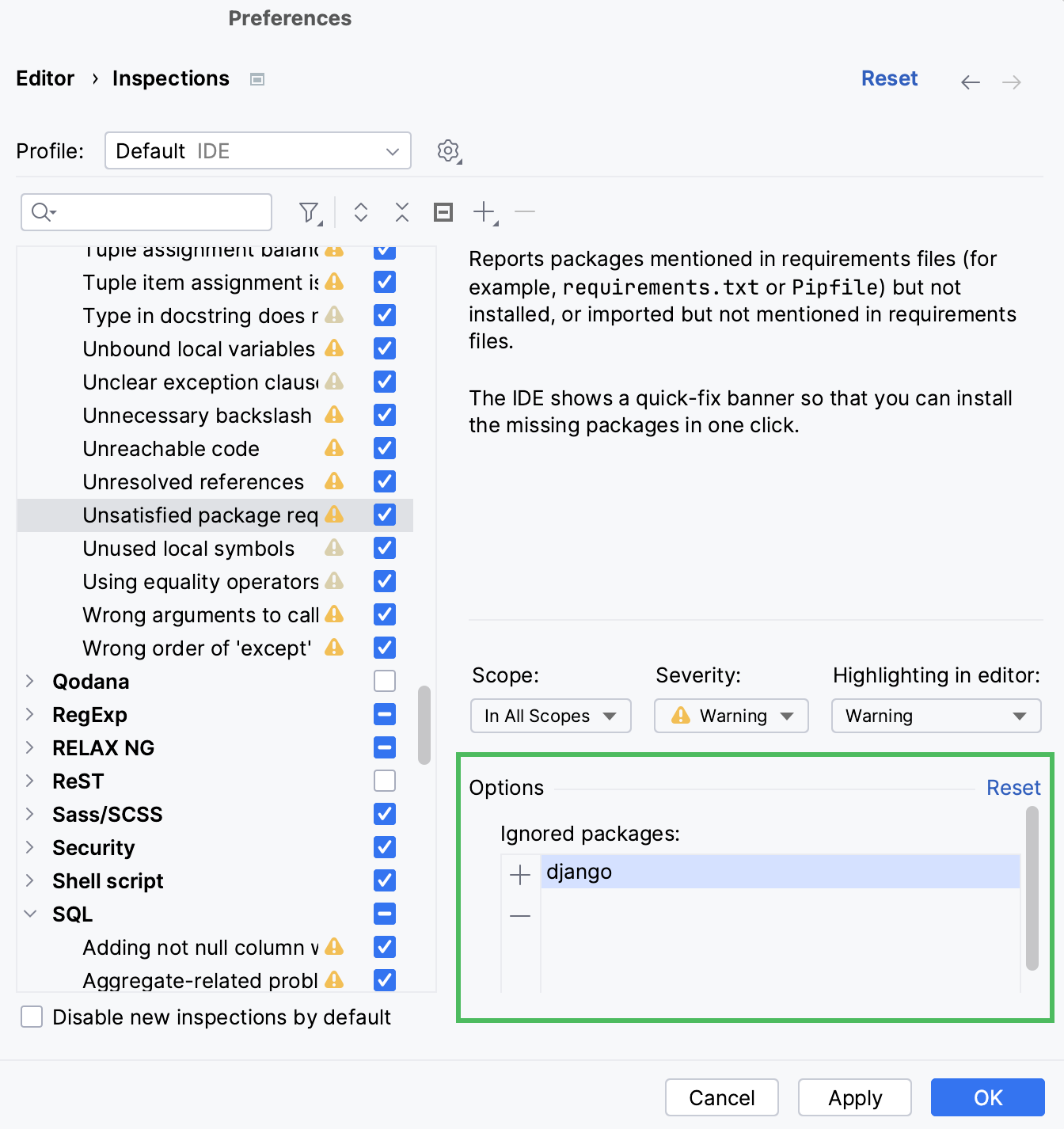Select the Security inspection group
This screenshot has height=1129, width=1064.
pos(93,847)
